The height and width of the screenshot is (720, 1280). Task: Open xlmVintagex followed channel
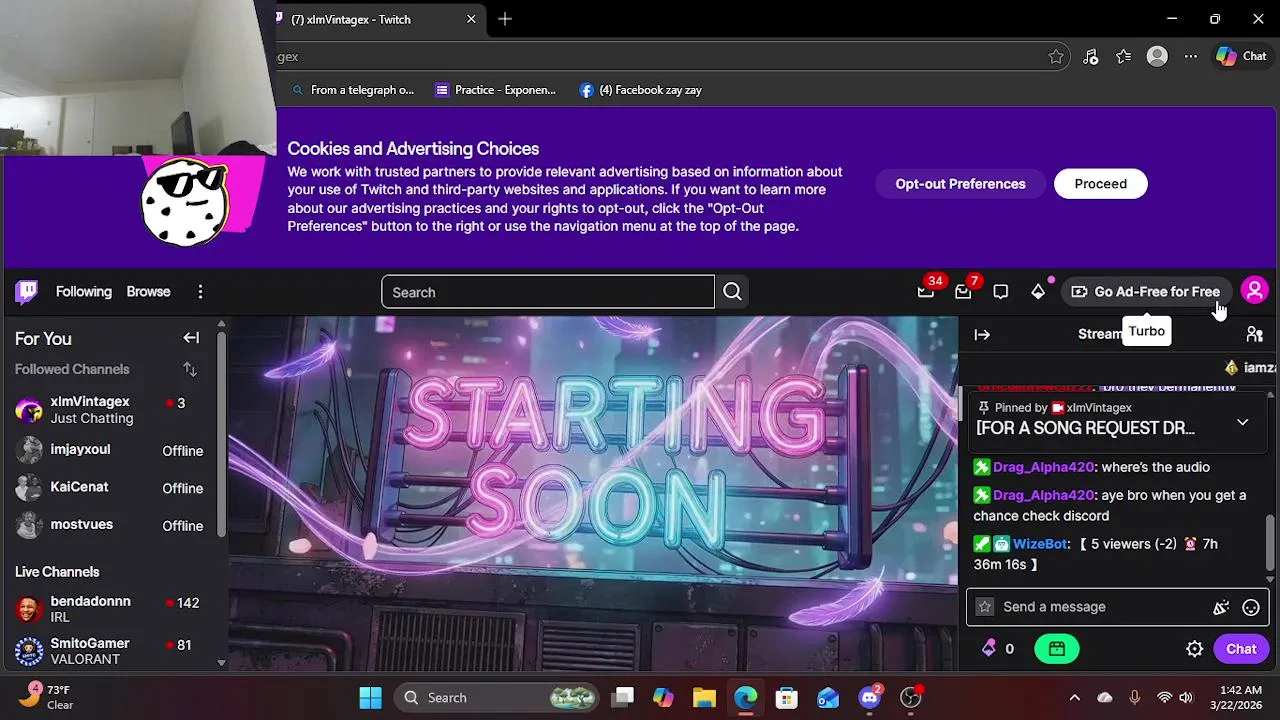110,410
